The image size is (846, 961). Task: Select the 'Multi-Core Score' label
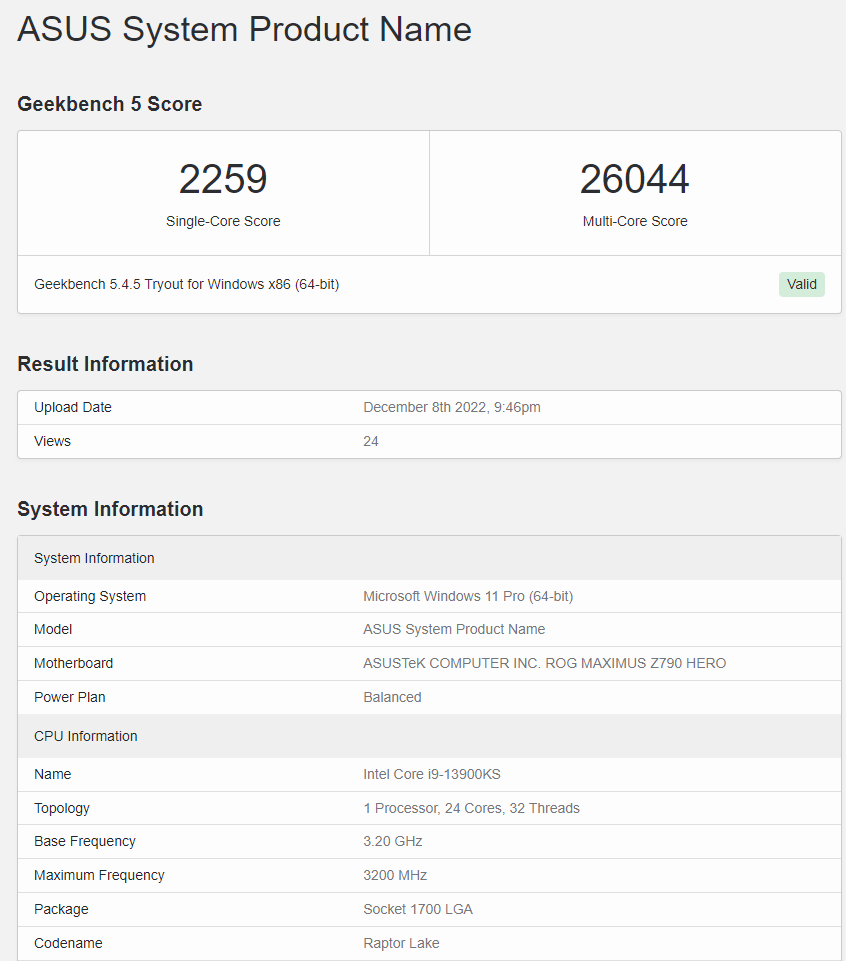tap(635, 221)
